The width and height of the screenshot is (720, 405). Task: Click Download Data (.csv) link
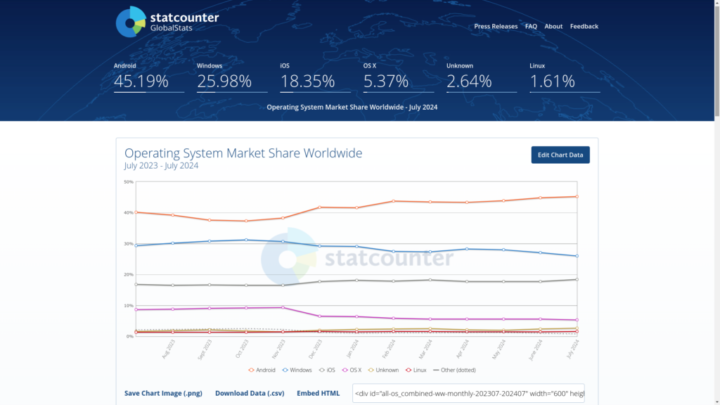tap(249, 393)
